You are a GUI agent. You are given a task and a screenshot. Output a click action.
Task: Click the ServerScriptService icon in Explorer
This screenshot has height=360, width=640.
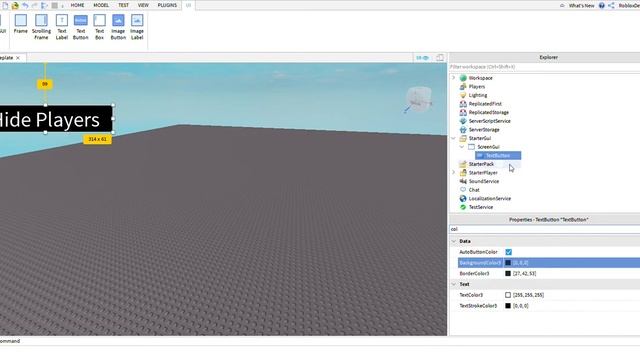pos(463,121)
